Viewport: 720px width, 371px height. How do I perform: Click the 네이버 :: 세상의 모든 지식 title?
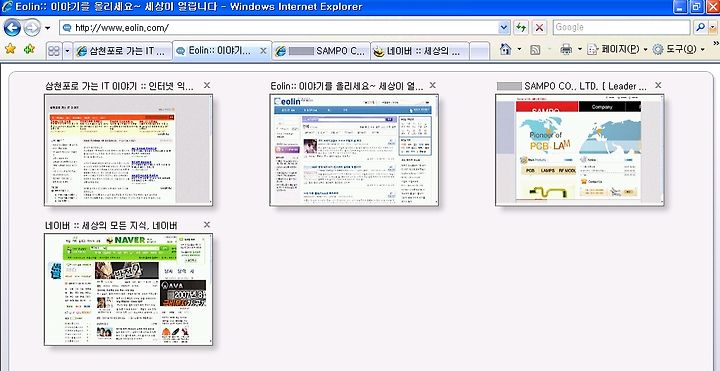coord(111,225)
